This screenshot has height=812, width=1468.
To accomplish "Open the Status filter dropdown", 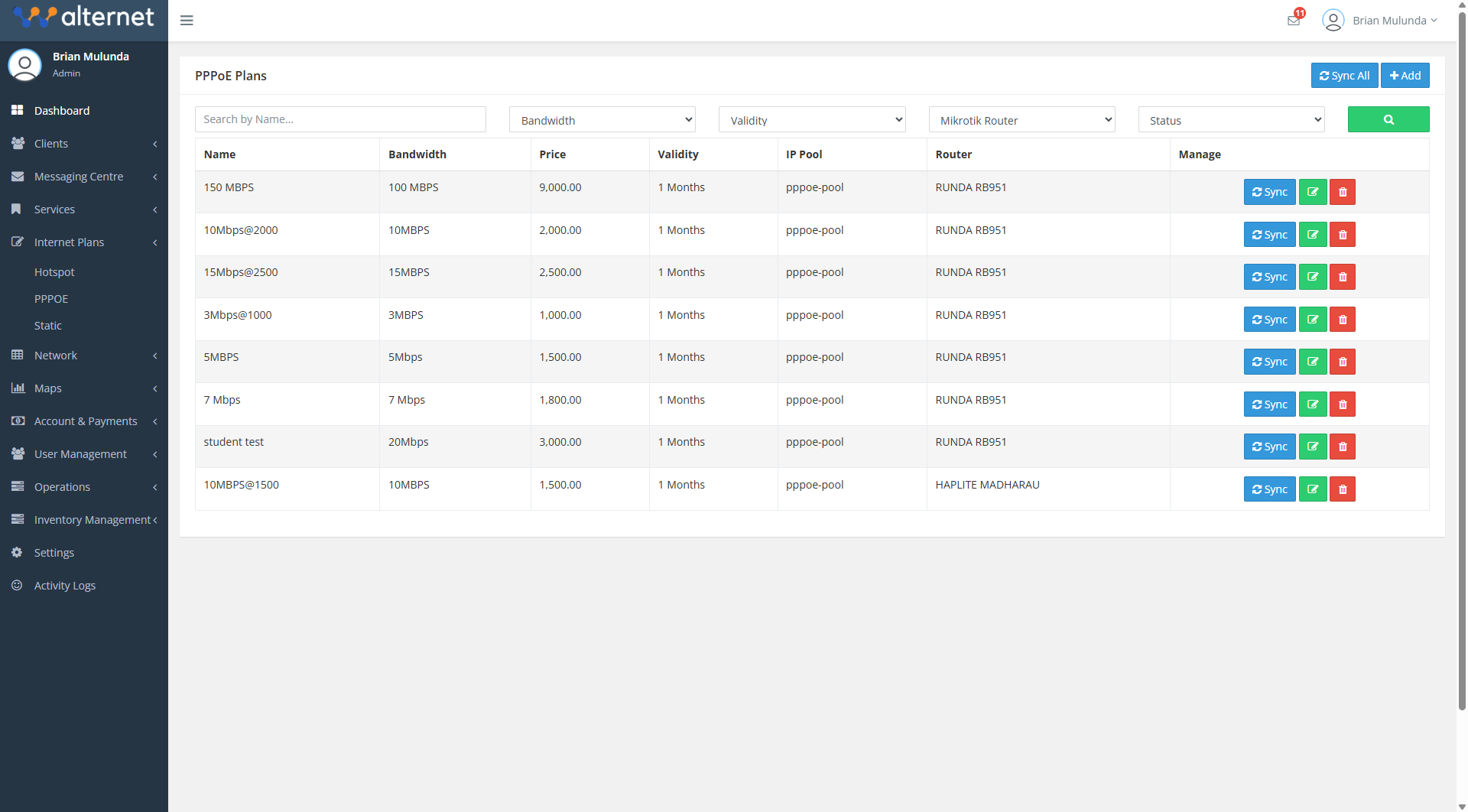I will pyautogui.click(x=1230, y=119).
